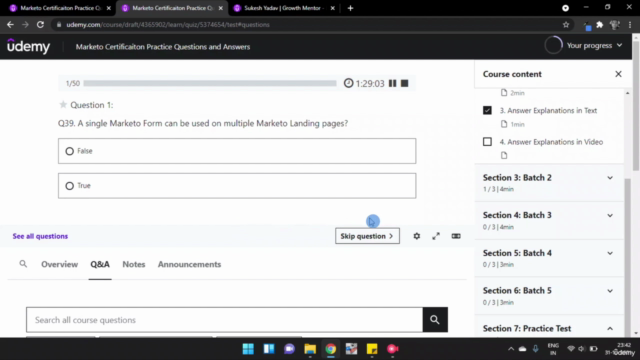Click Search all course questions field

224,320
